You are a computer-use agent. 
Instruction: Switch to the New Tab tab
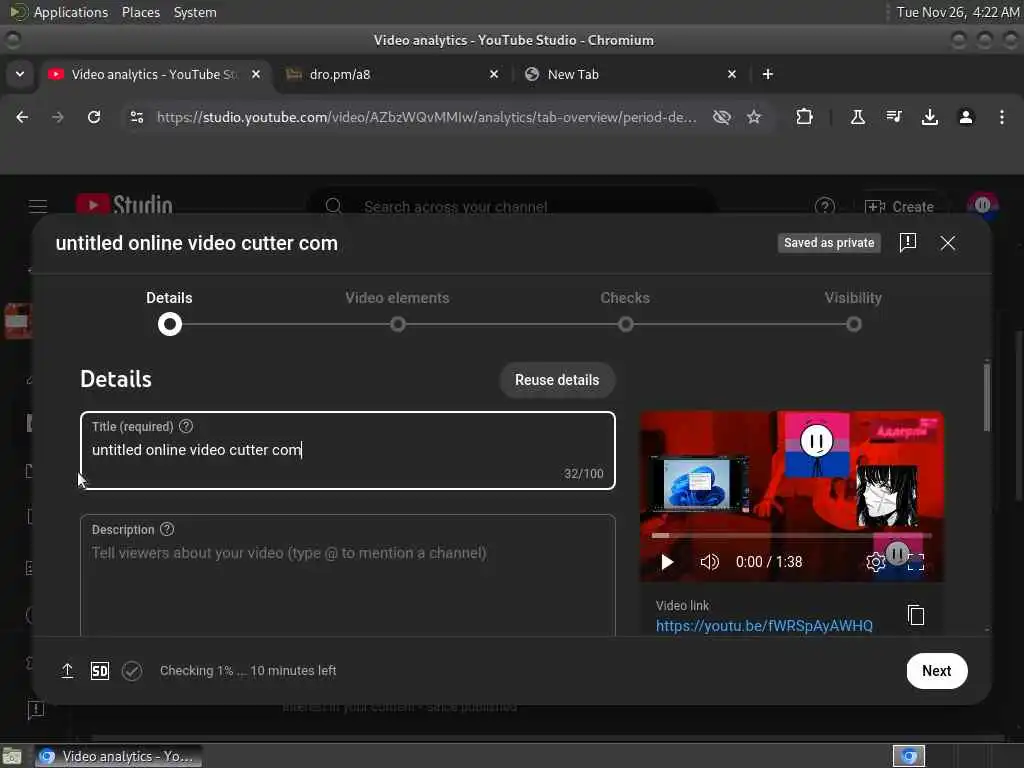[x=630, y=74]
